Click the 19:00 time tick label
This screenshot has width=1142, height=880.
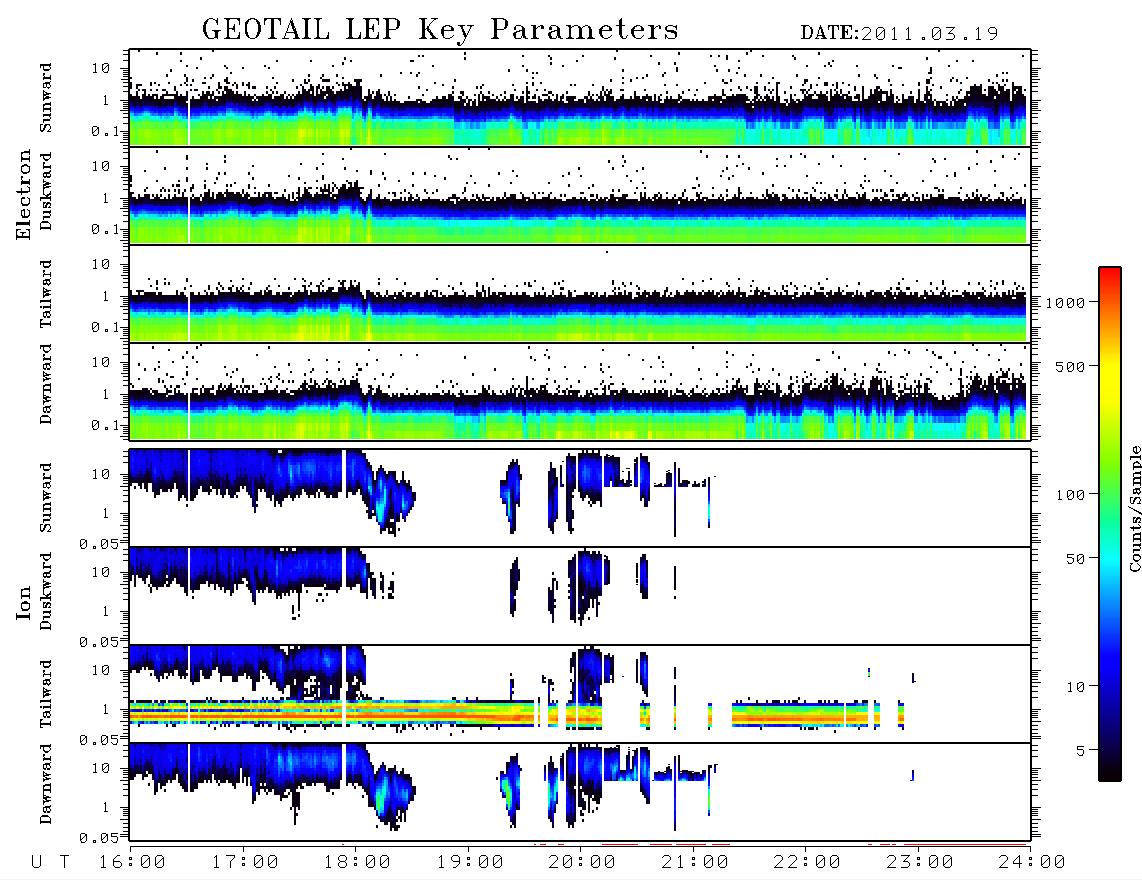[470, 863]
